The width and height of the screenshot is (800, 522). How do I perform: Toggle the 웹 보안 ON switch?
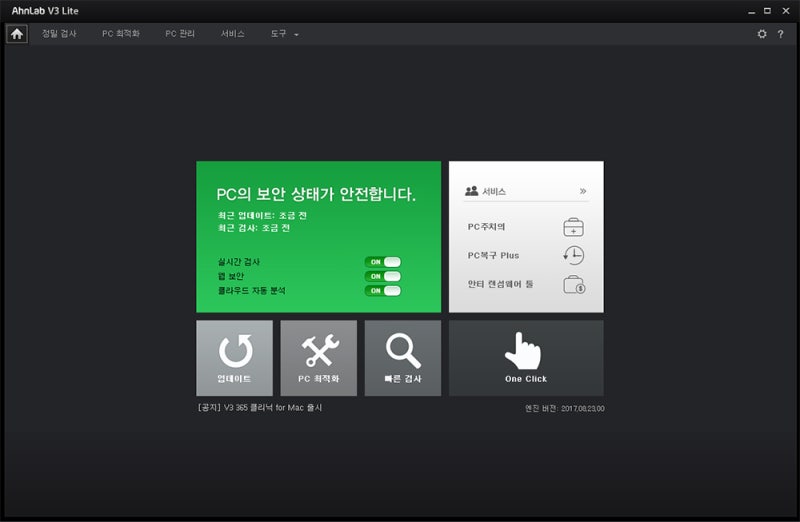(383, 276)
